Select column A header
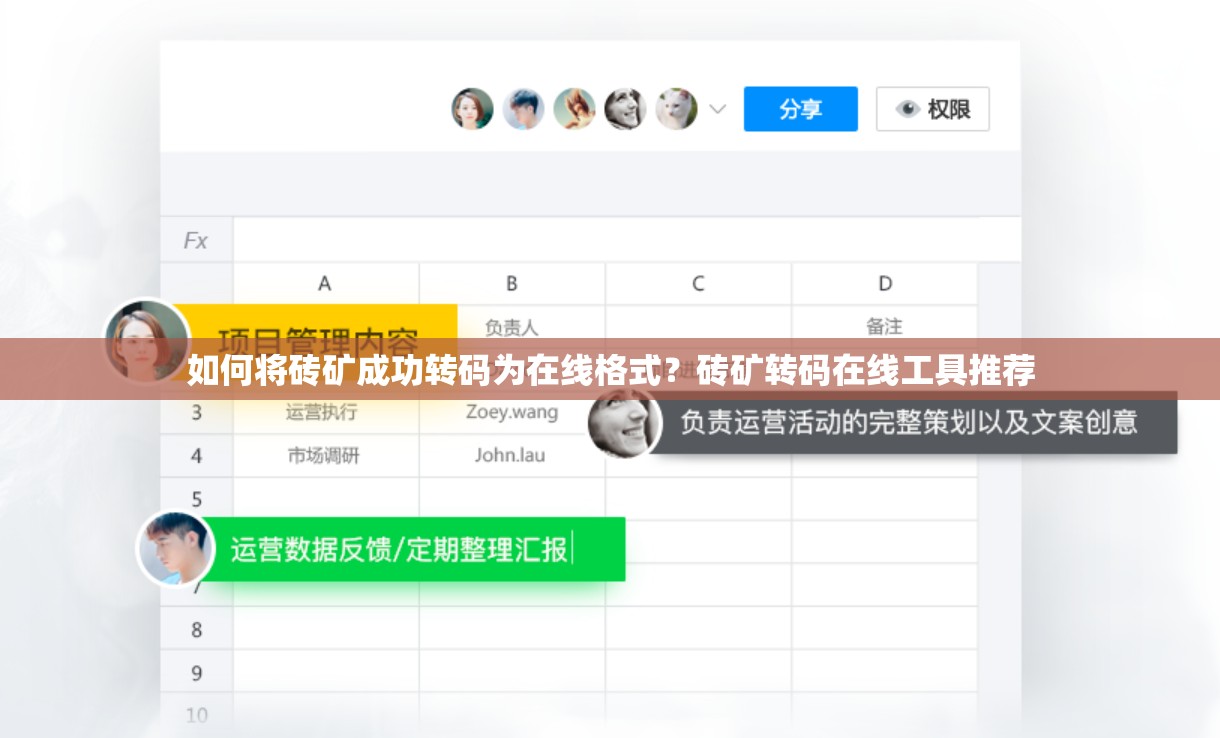This screenshot has height=738, width=1220. click(324, 284)
